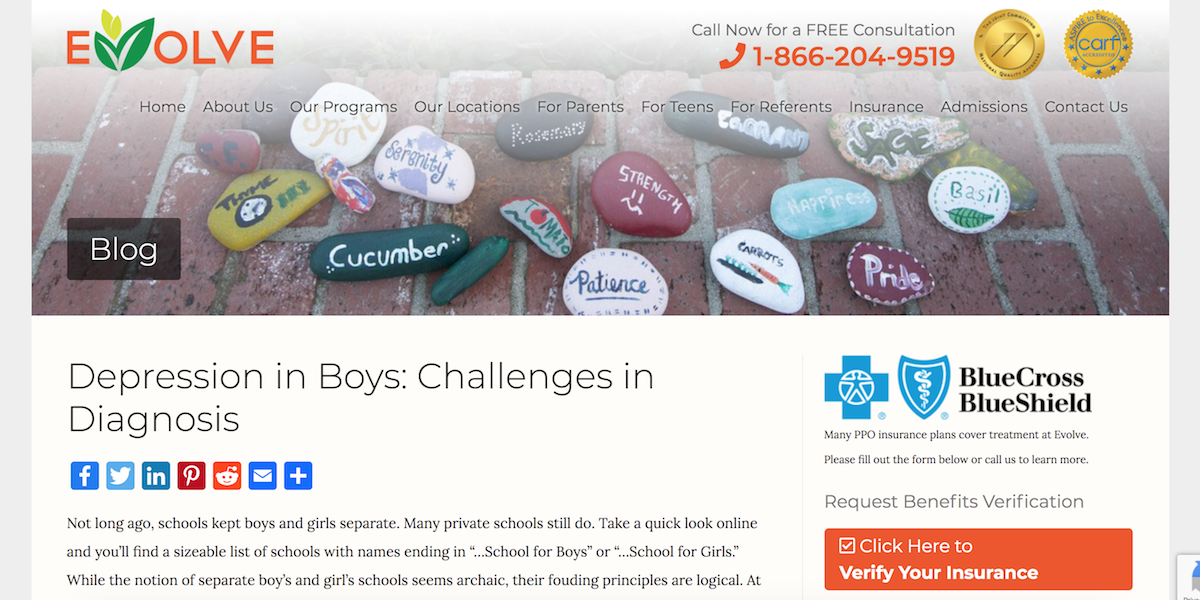Open the CARF accreditation badge
The width and height of the screenshot is (1200, 600).
1097,45
